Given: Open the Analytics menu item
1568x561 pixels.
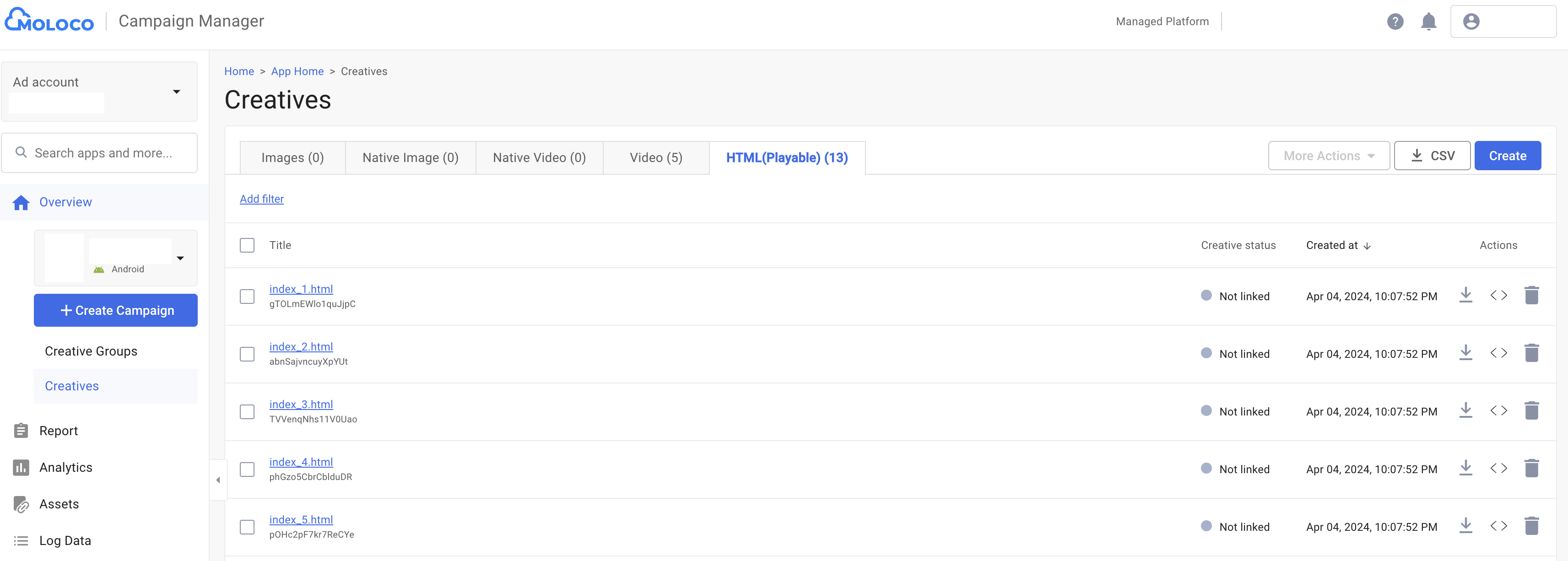Looking at the screenshot, I should click(x=66, y=467).
